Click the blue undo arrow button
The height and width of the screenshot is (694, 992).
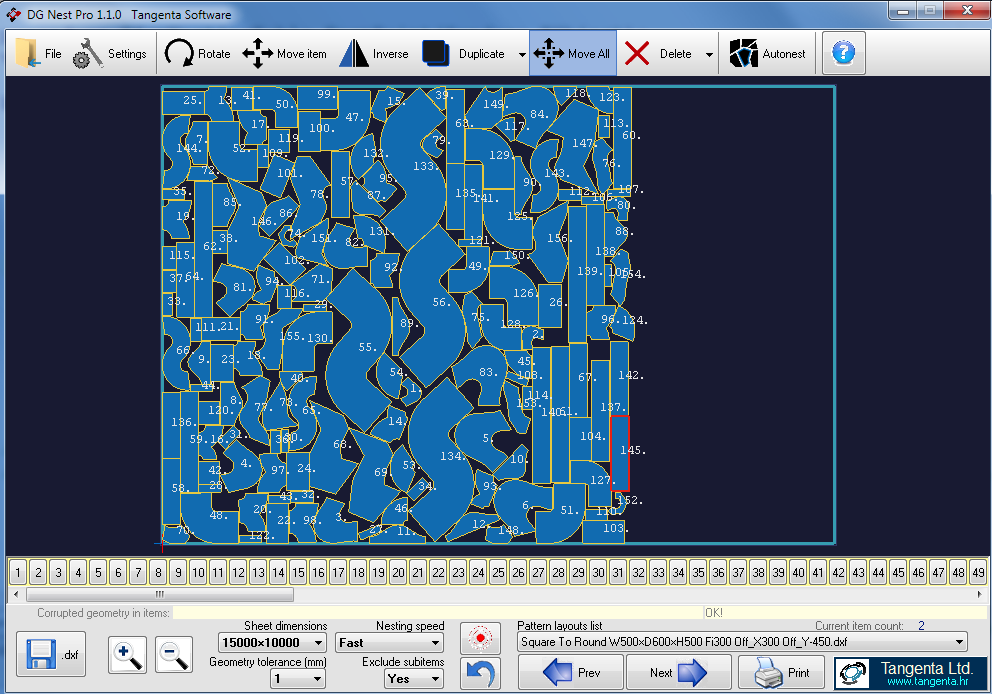pos(480,673)
